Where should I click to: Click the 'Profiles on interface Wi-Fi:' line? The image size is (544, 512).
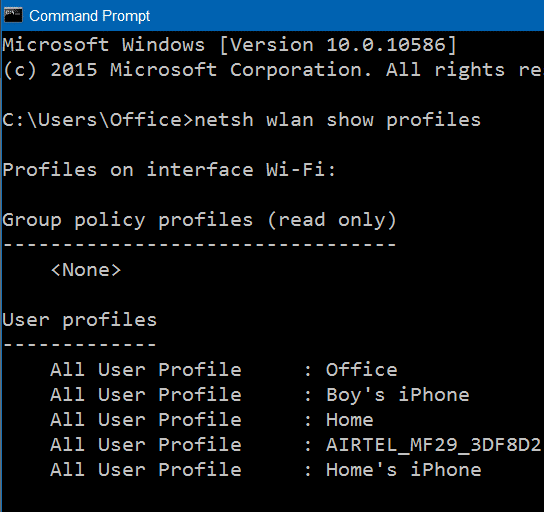click(169, 170)
